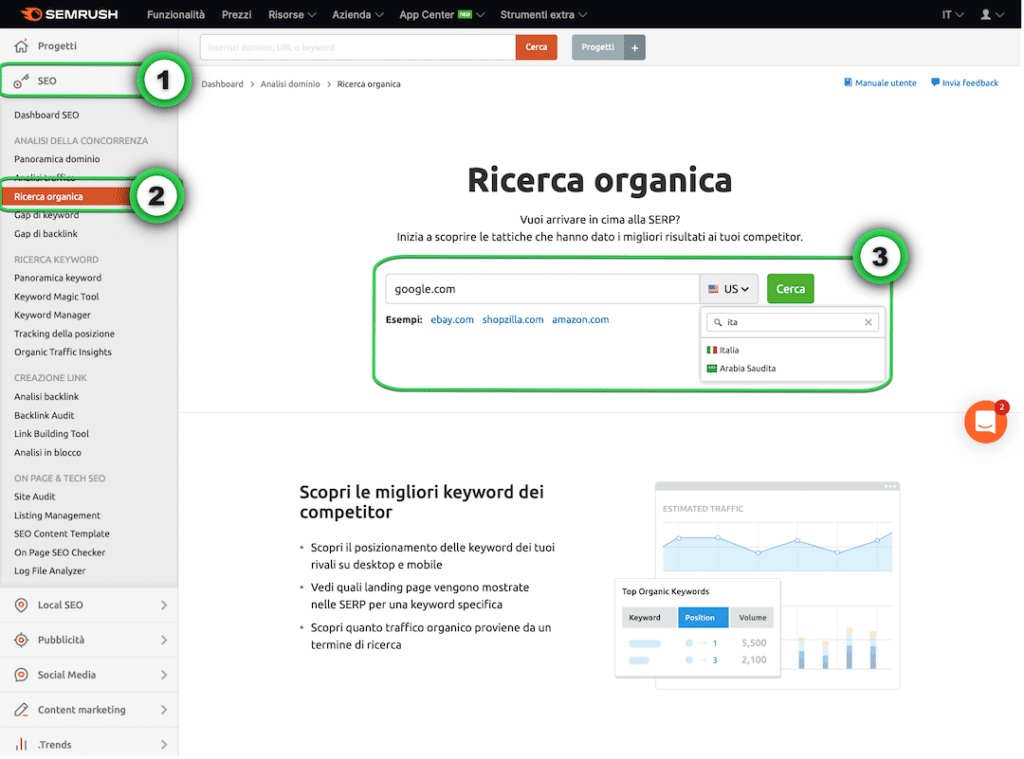The width and height of the screenshot is (1024, 759).
Task: Open Listing Management
Action: point(57,515)
